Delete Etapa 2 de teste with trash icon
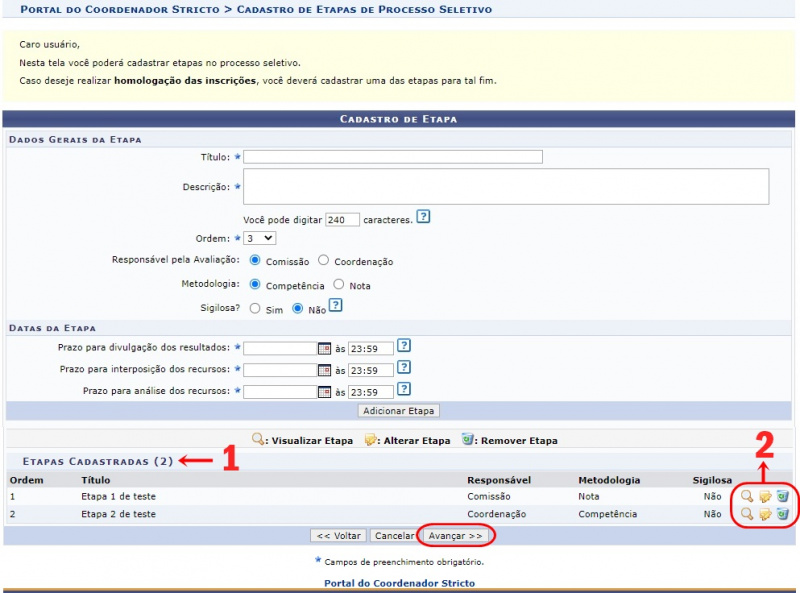 [783, 514]
